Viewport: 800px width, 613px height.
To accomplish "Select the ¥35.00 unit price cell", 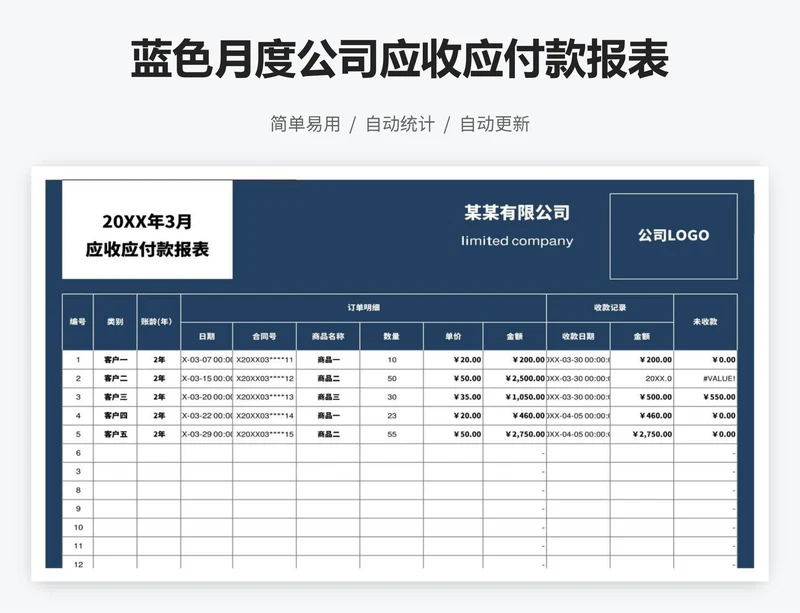I will coord(453,397).
